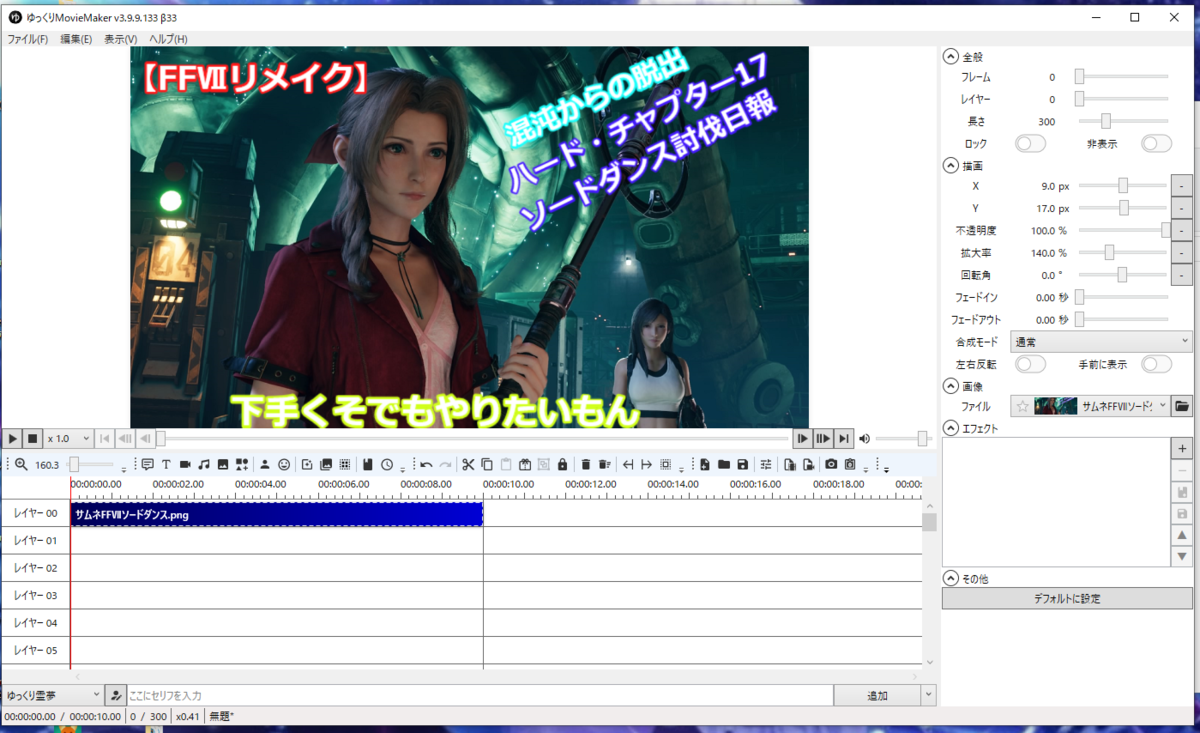Create a new project with the new file icon
The width and height of the screenshot is (1200, 733).
705,465
